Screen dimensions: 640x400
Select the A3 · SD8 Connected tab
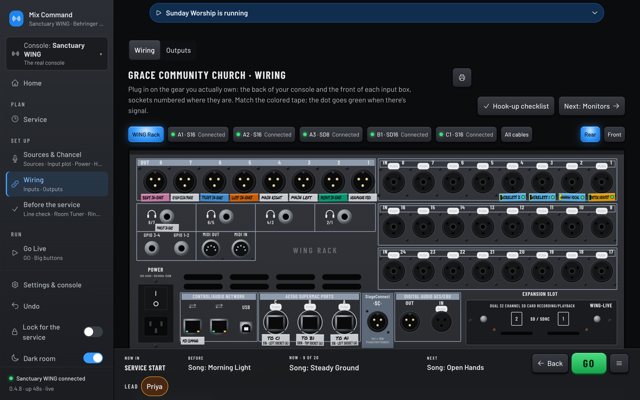(331, 134)
